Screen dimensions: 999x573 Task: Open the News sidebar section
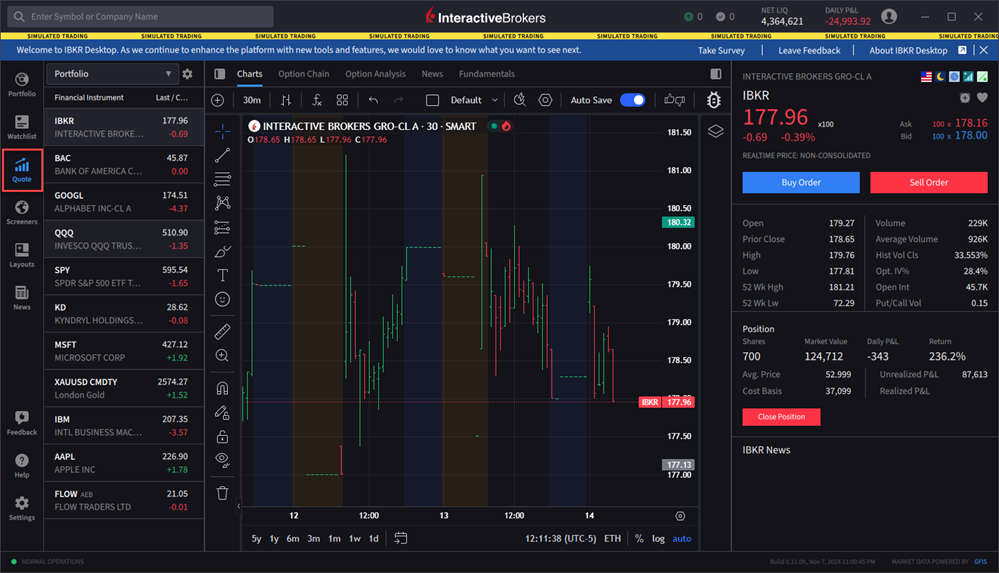pyautogui.click(x=22, y=298)
